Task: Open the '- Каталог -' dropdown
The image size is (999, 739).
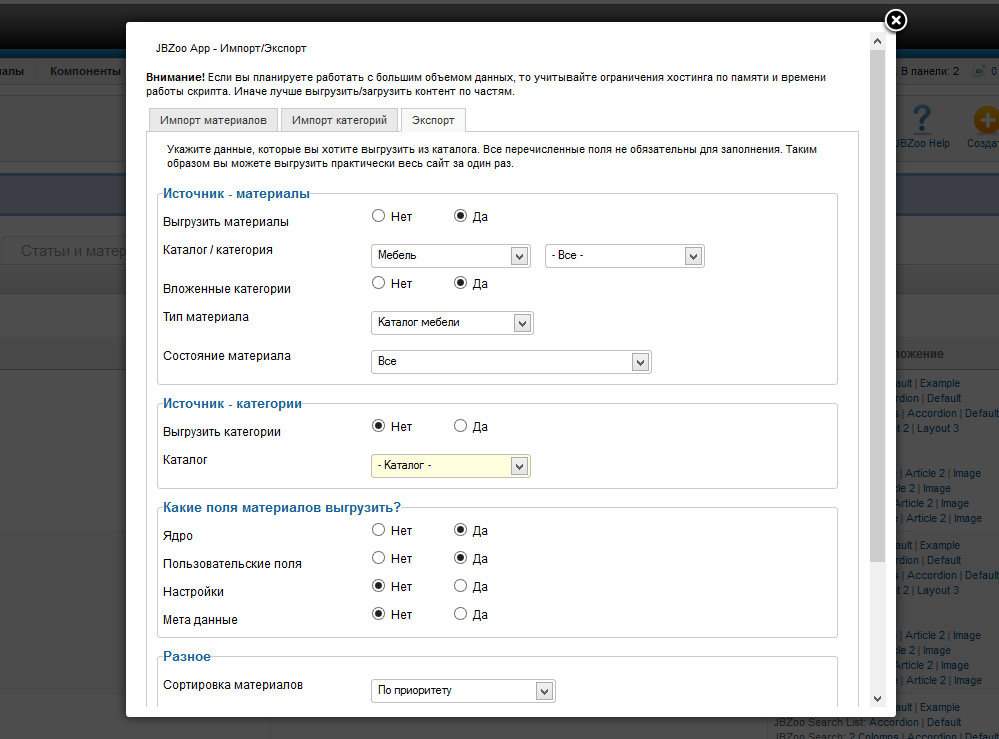Action: [450, 466]
